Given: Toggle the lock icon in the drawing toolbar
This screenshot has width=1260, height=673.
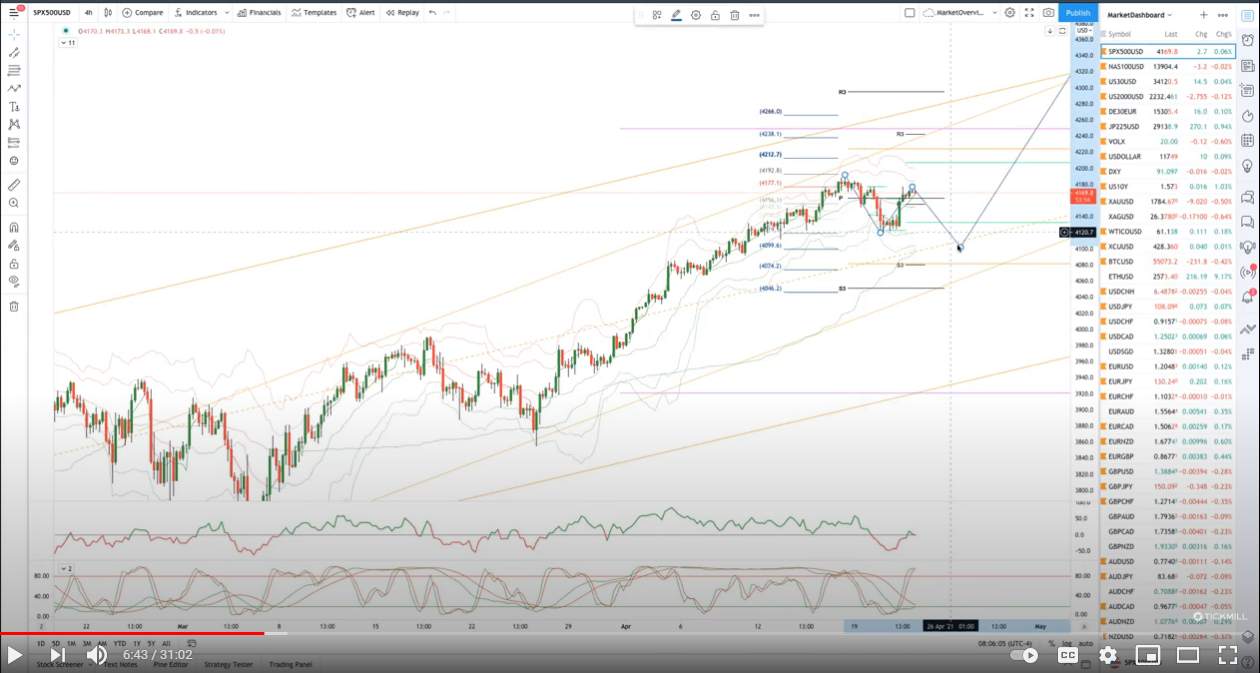Looking at the screenshot, I should tap(715, 15).
